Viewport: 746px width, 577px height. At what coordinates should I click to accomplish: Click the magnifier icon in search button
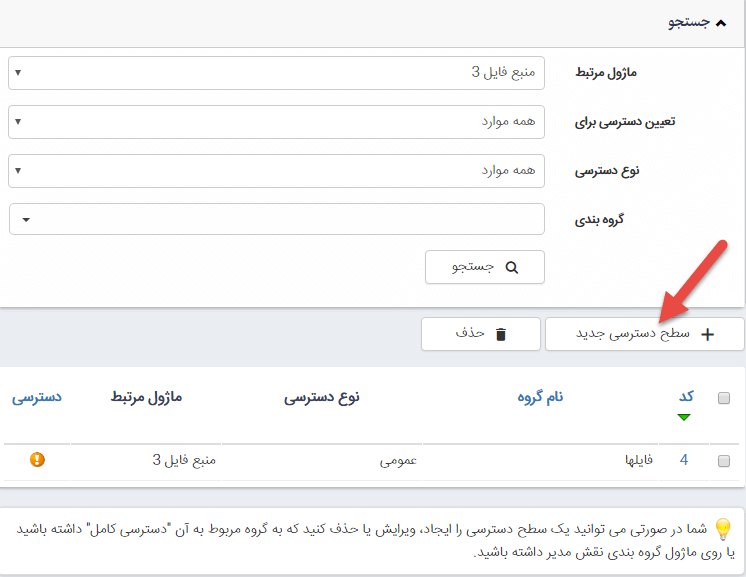(x=511, y=268)
